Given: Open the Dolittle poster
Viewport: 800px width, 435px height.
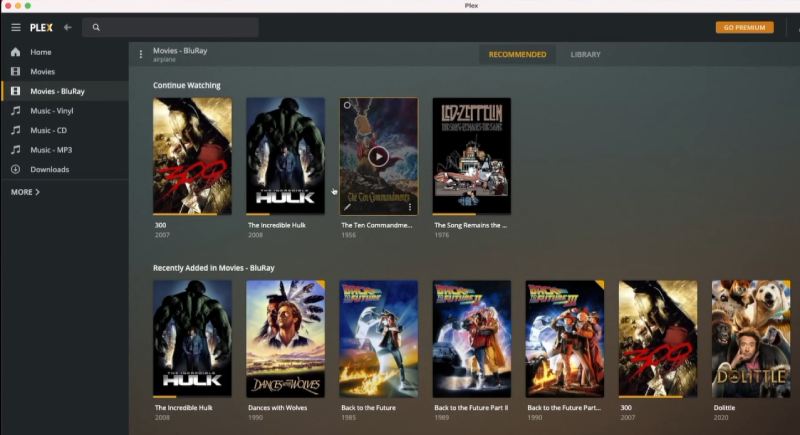Looking at the screenshot, I should pyautogui.click(x=751, y=339).
